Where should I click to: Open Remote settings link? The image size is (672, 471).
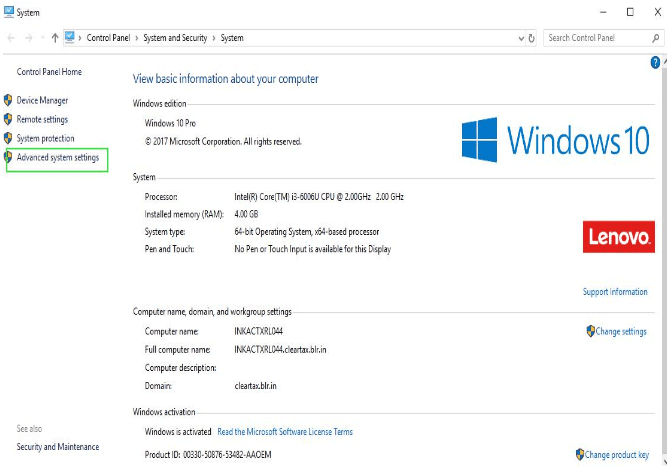pyautogui.click(x=42, y=119)
